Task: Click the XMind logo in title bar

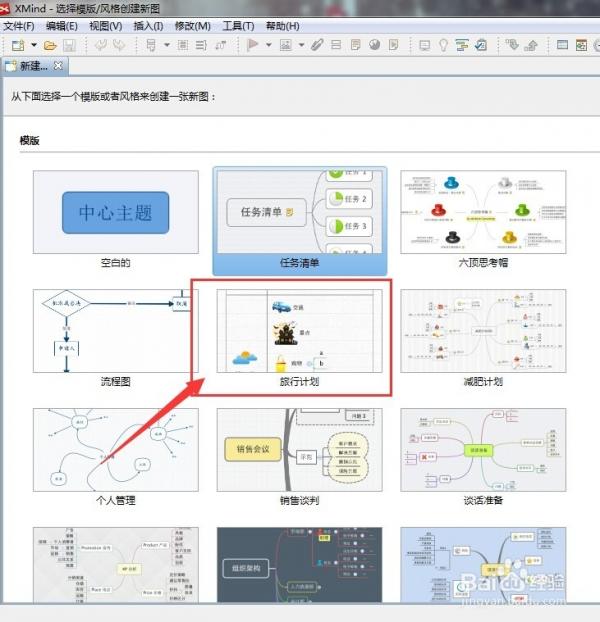Action: (5, 8)
